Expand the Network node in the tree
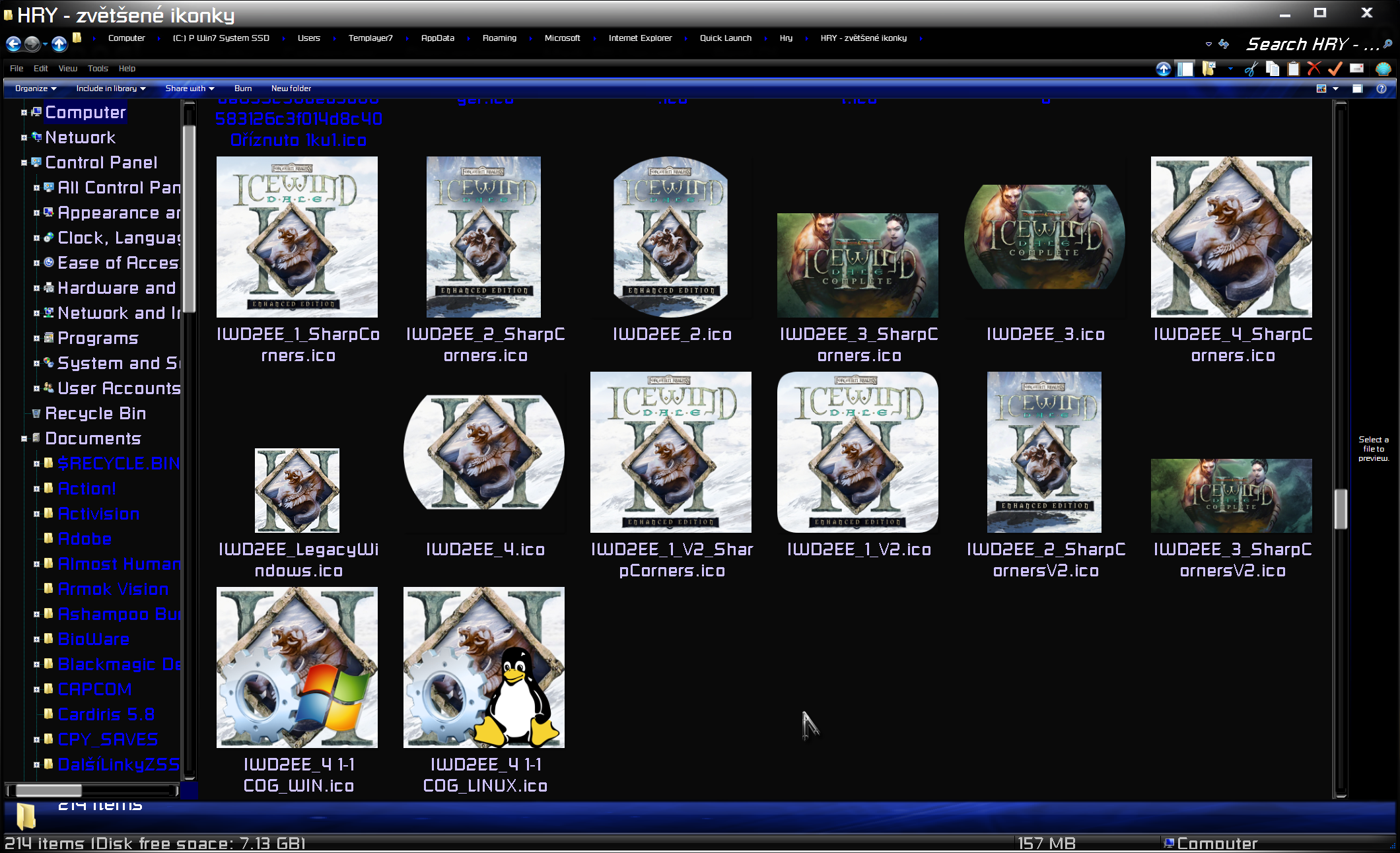1400x853 pixels. (24, 138)
